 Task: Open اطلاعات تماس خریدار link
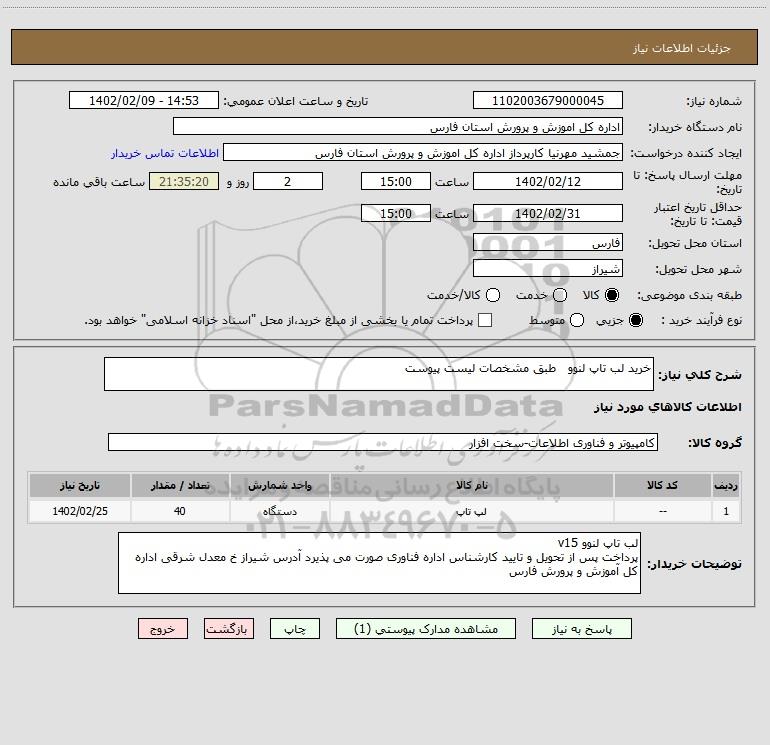(165, 153)
